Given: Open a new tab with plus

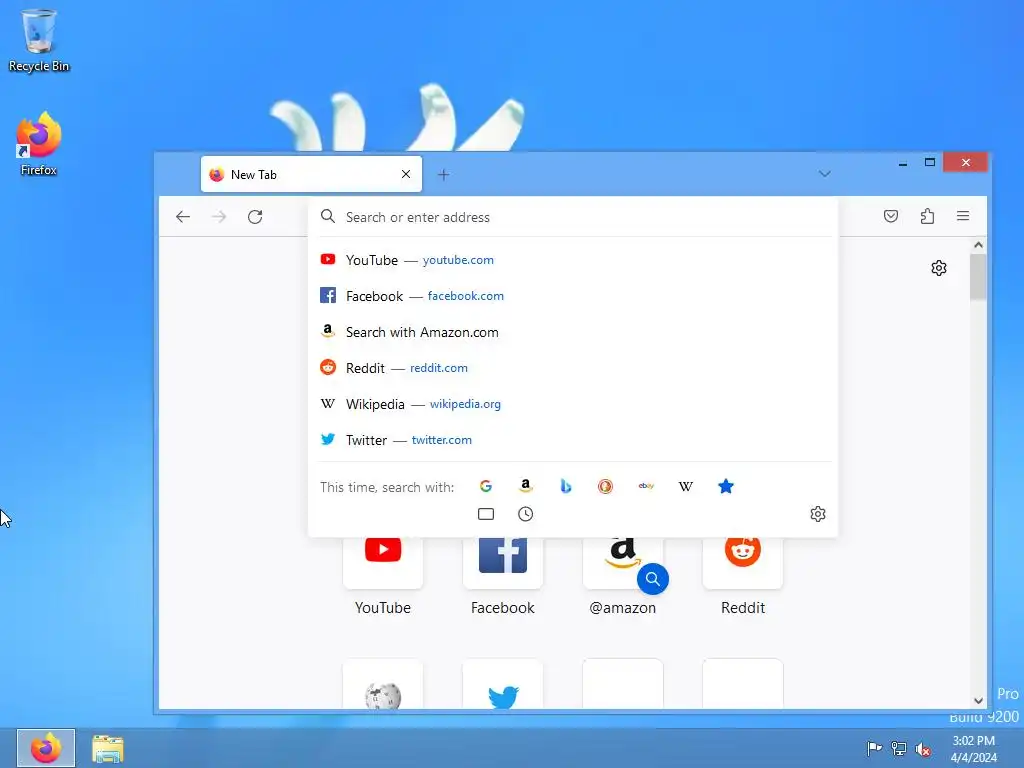Looking at the screenshot, I should pos(443,174).
